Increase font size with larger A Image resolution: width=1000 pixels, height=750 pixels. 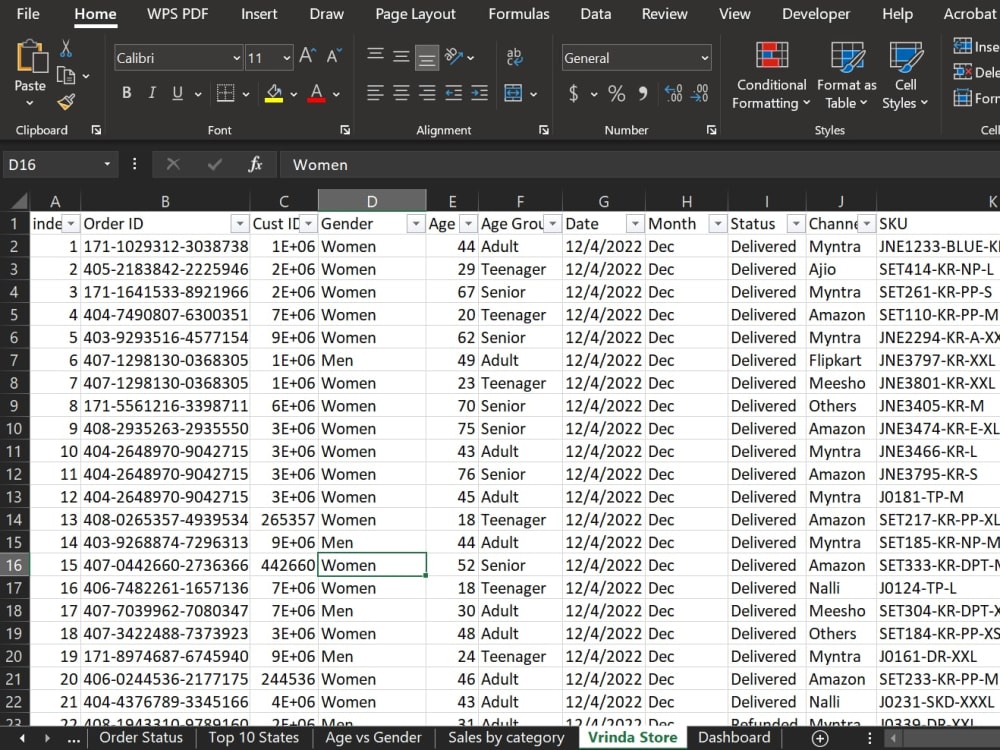[x=307, y=56]
